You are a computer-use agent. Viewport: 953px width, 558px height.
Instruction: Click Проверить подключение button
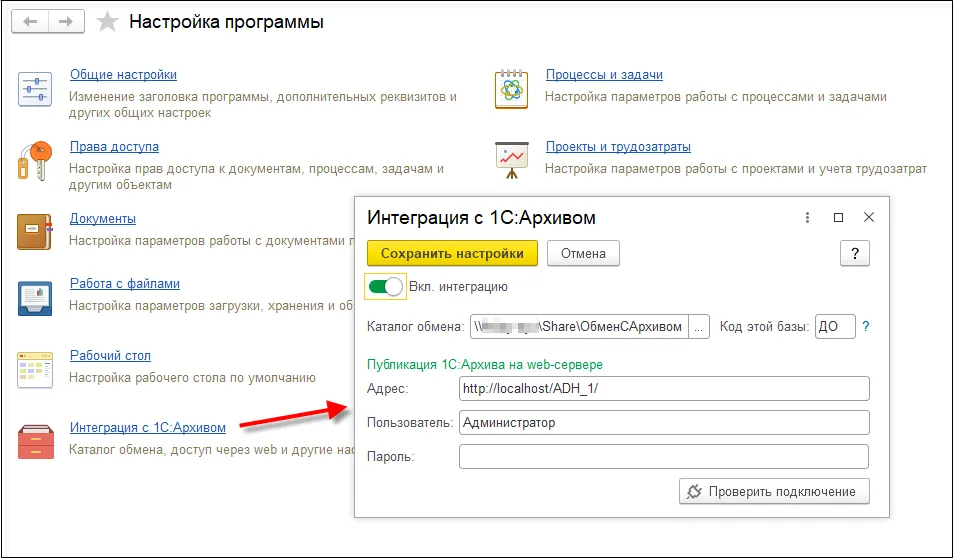pyautogui.click(x=774, y=492)
